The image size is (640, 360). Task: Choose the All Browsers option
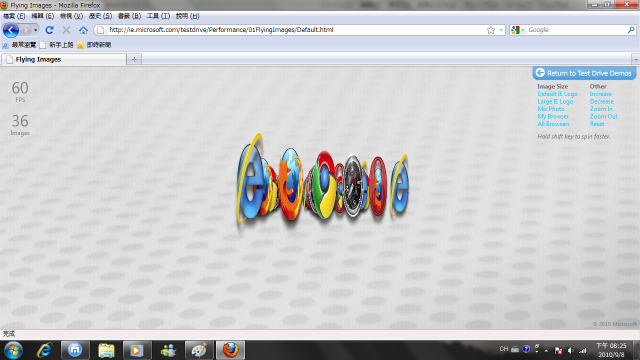point(553,124)
